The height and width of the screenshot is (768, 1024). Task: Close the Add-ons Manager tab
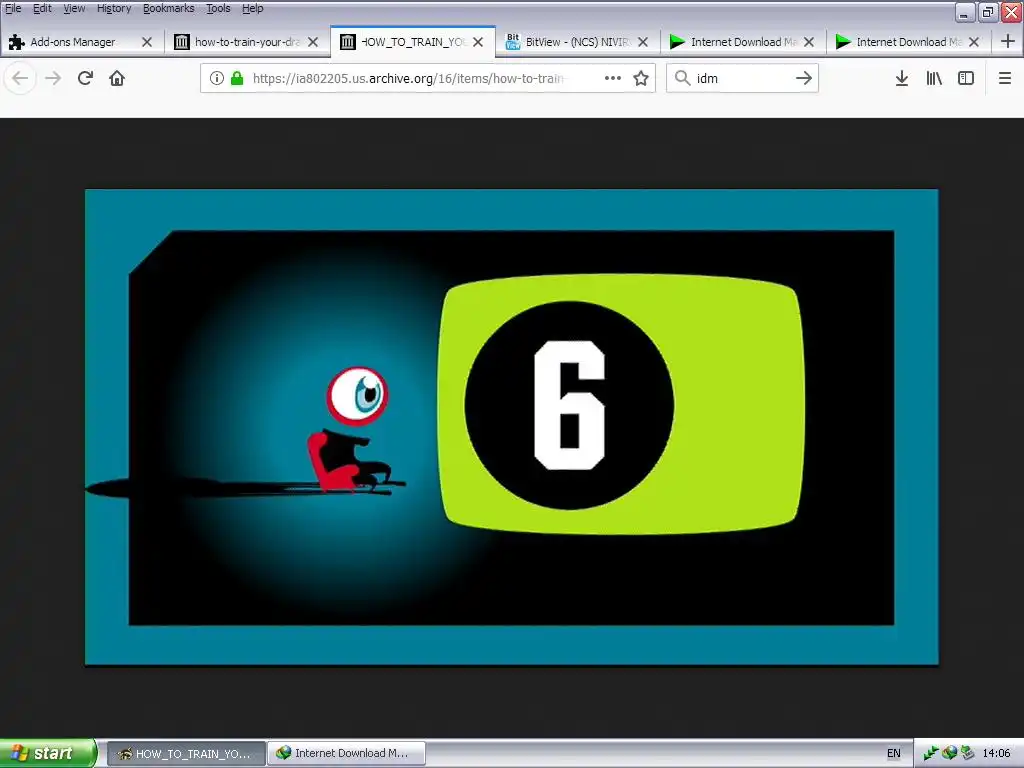[147, 42]
